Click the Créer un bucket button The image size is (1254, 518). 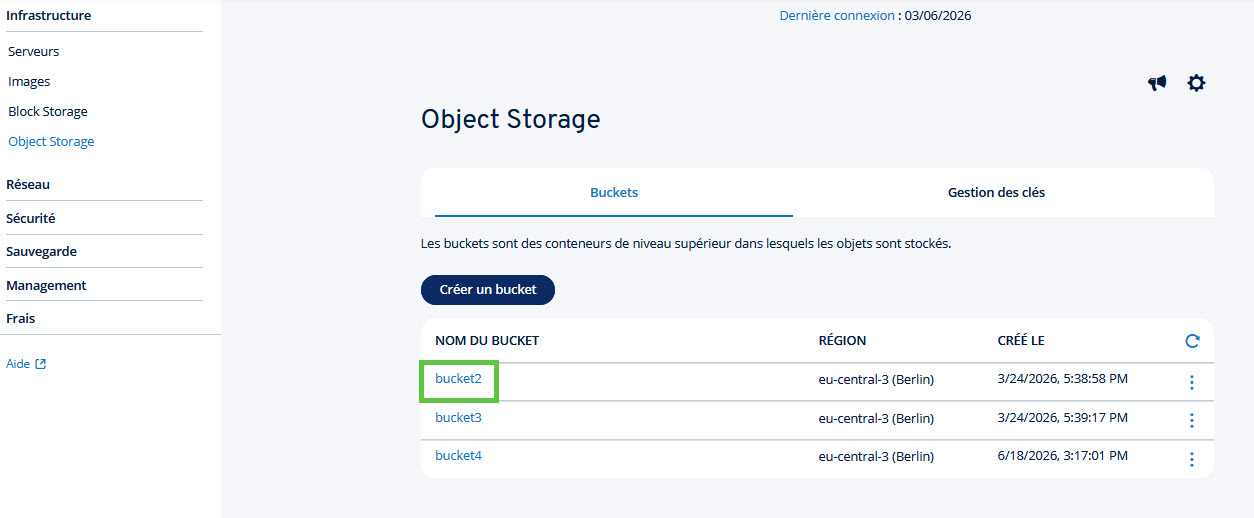[488, 289]
